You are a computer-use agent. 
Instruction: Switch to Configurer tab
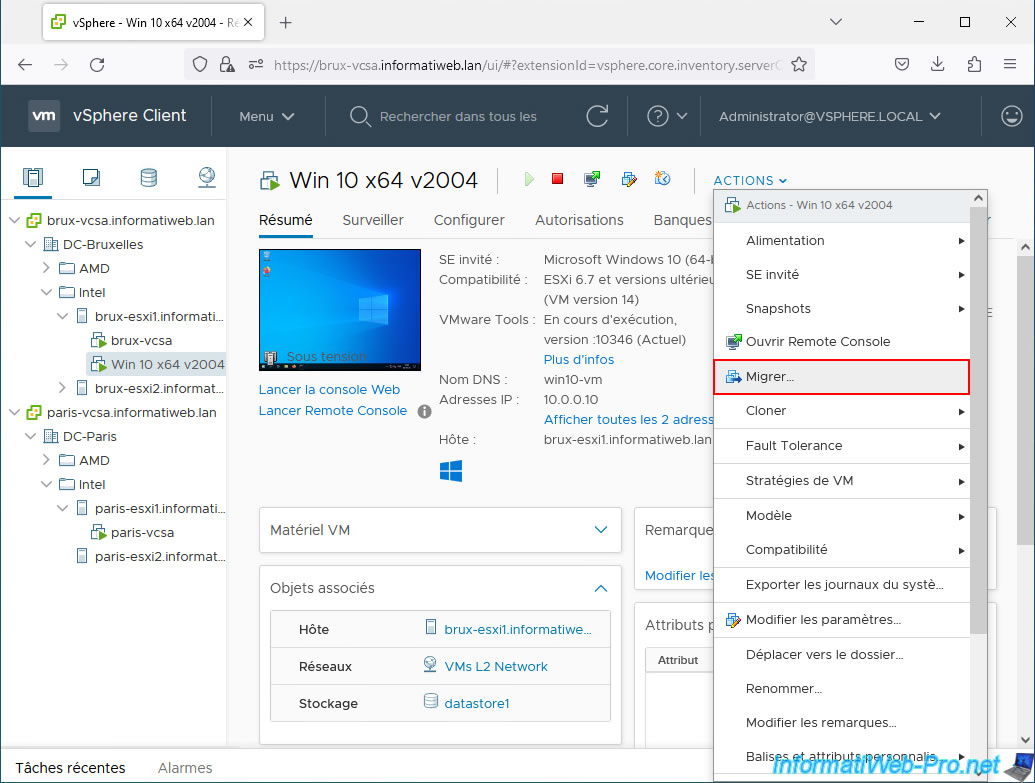pos(469,220)
